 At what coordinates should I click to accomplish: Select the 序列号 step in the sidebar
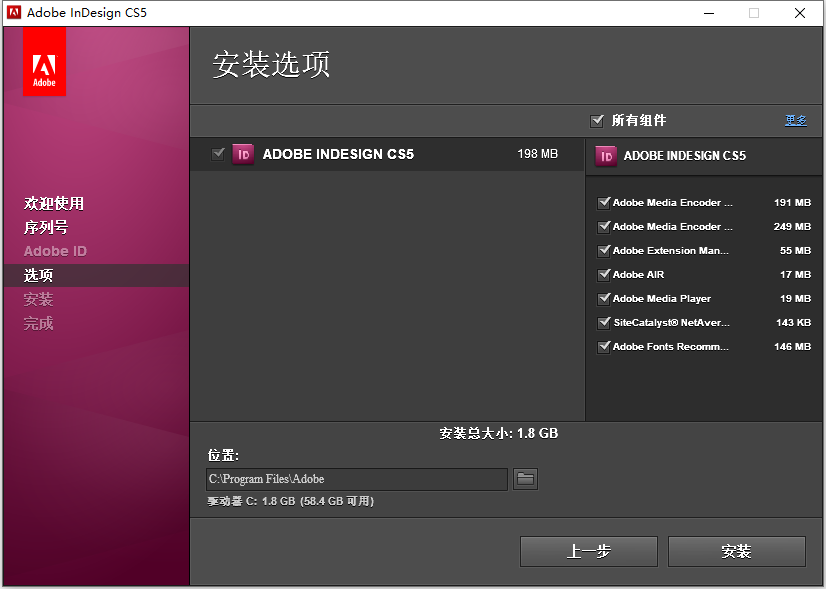pyautogui.click(x=46, y=228)
